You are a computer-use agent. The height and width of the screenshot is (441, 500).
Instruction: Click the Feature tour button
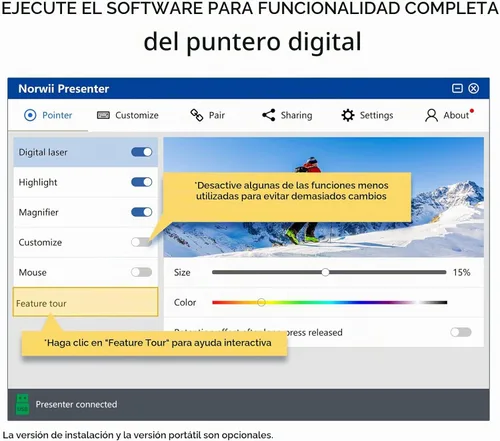pyautogui.click(x=85, y=302)
